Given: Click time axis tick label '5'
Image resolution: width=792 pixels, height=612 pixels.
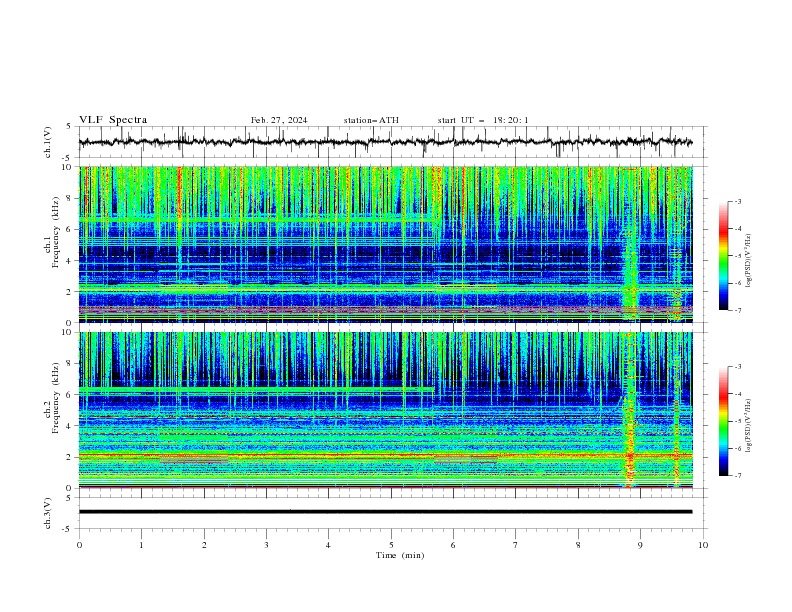Looking at the screenshot, I should 391,545.
